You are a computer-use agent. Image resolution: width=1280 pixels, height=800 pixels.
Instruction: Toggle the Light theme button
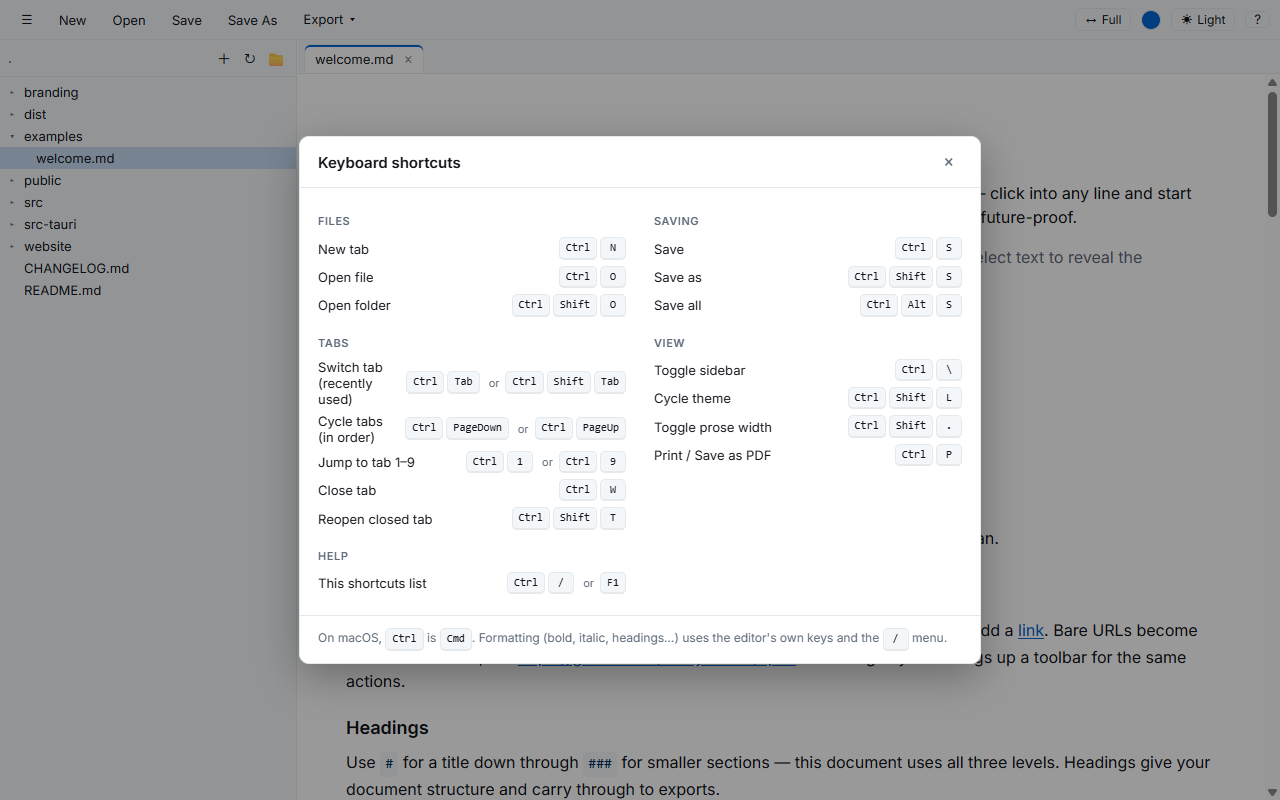1203,20
